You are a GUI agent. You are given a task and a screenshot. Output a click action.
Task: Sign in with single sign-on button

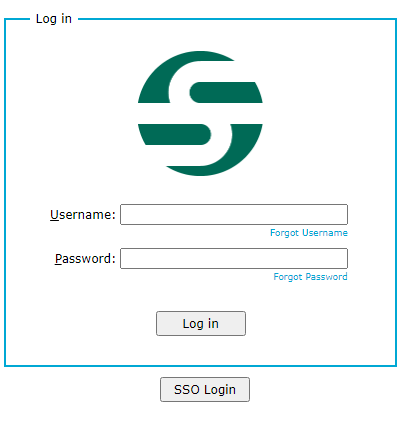click(205, 389)
